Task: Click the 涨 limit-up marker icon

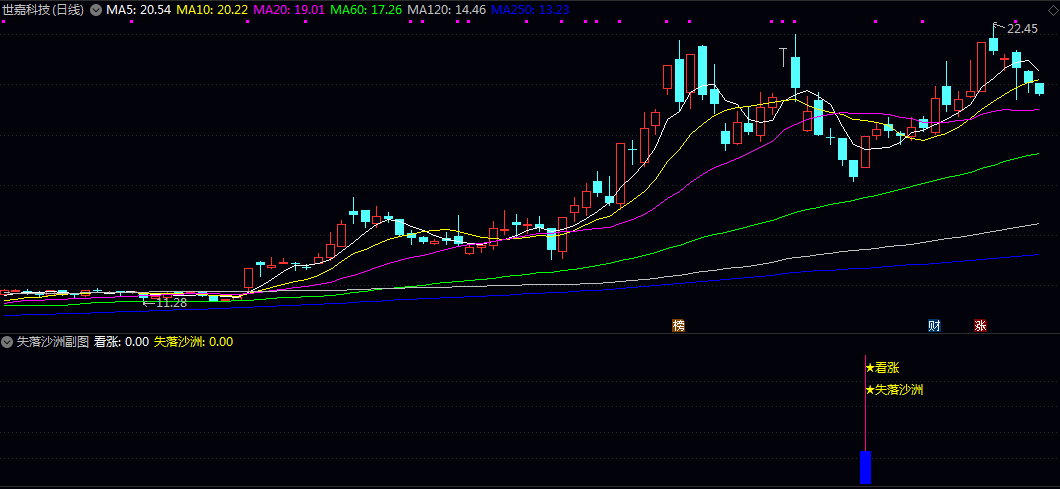Action: point(980,325)
